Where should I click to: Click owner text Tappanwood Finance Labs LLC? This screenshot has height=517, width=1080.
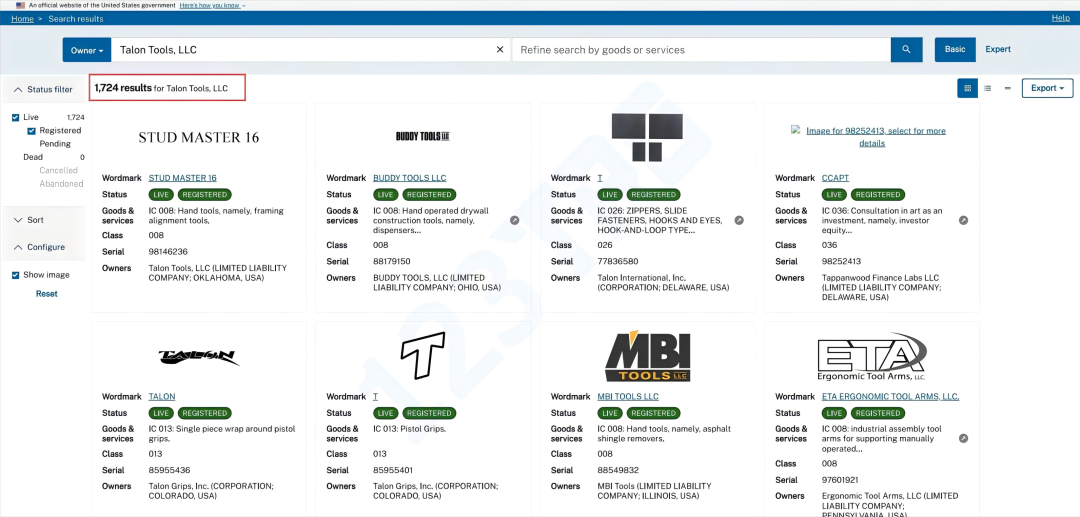click(882, 288)
